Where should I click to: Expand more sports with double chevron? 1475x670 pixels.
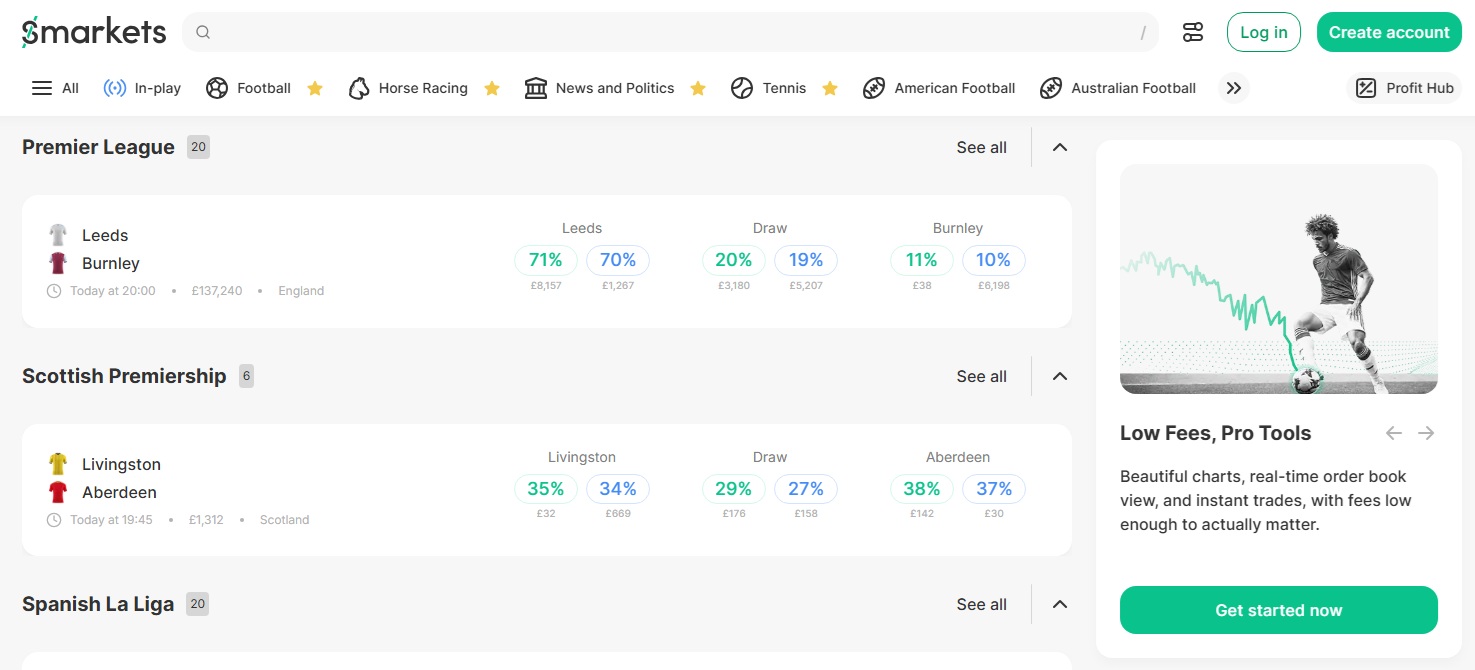pyautogui.click(x=1234, y=88)
